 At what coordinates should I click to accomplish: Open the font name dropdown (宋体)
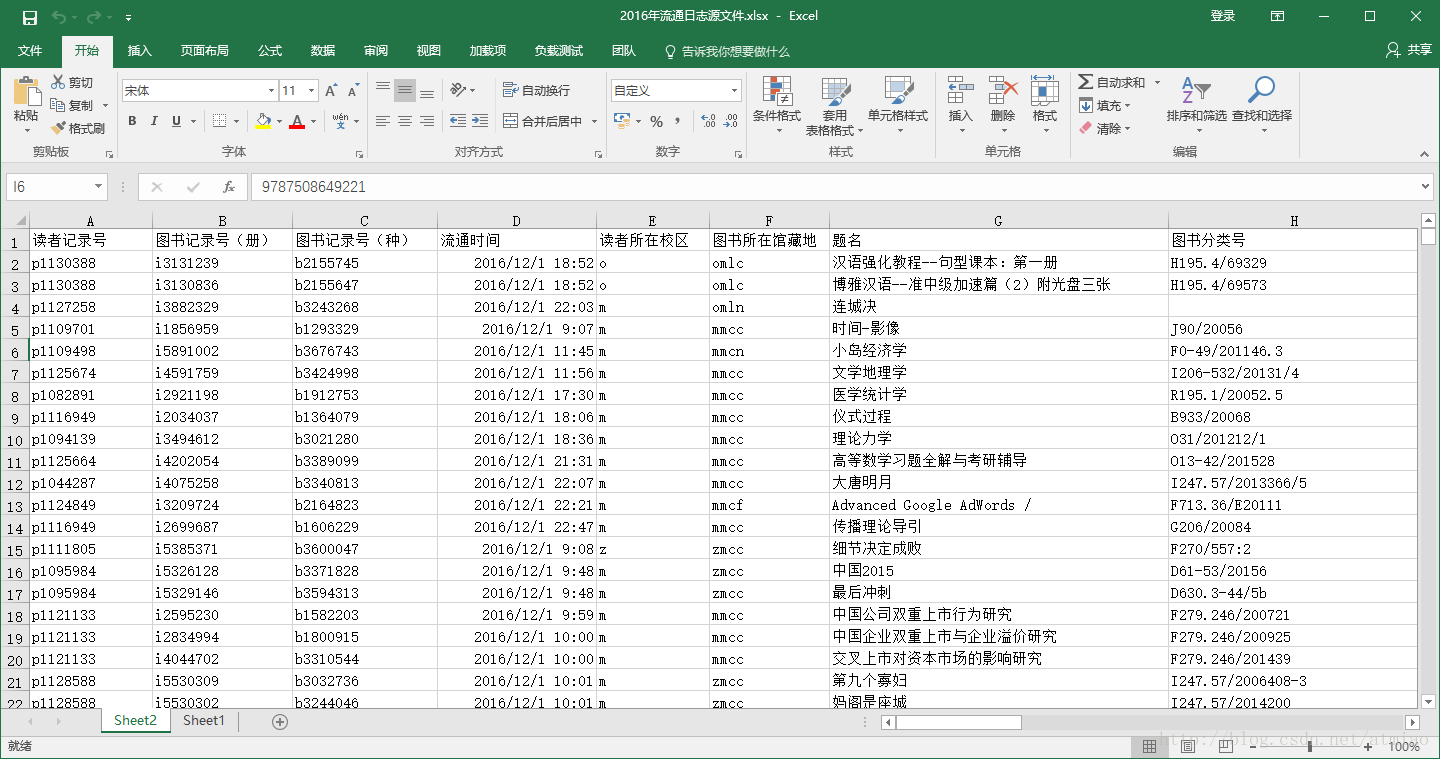tap(271, 91)
